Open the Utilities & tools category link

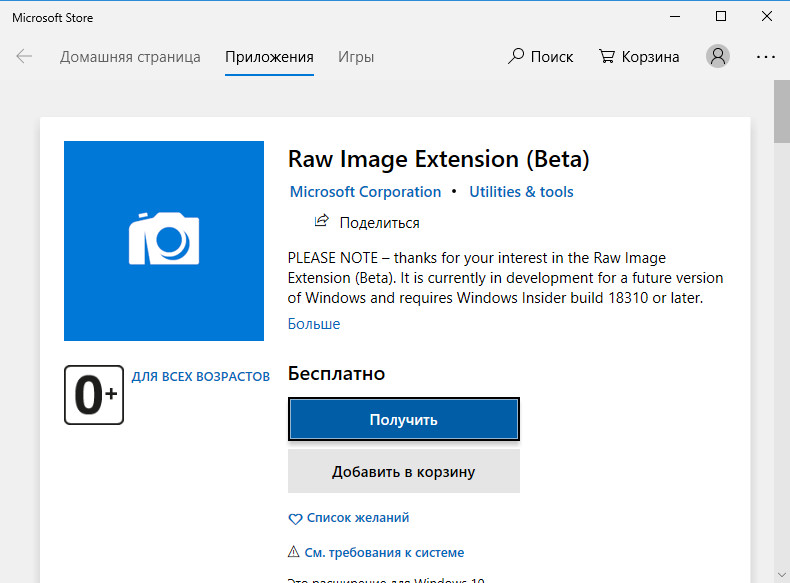(521, 192)
